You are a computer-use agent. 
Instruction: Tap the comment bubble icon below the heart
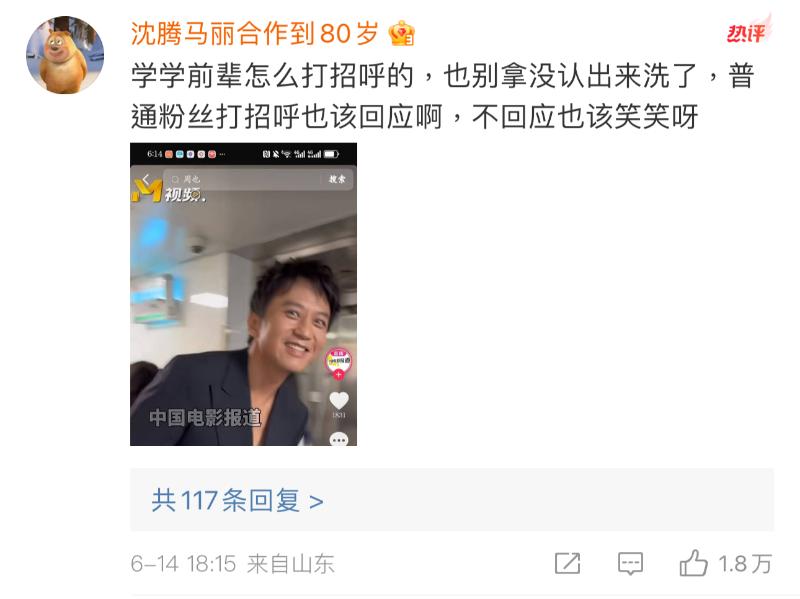(339, 439)
